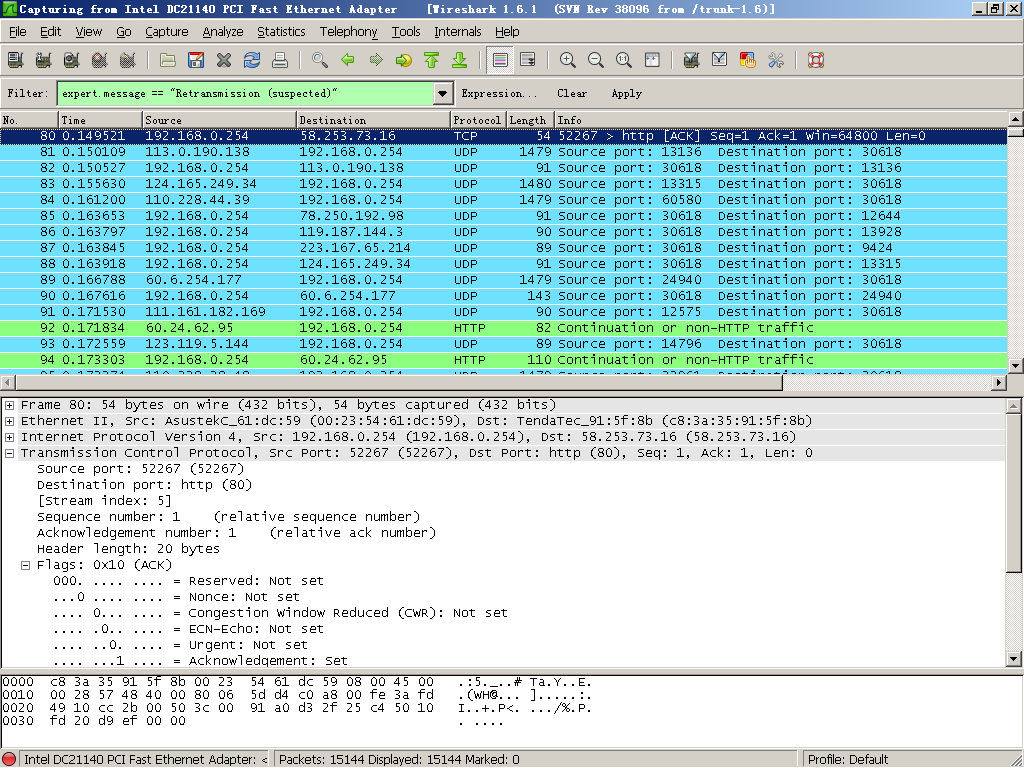Open the Internals menu
Image resolution: width=1024 pixels, height=768 pixels.
[x=458, y=31]
